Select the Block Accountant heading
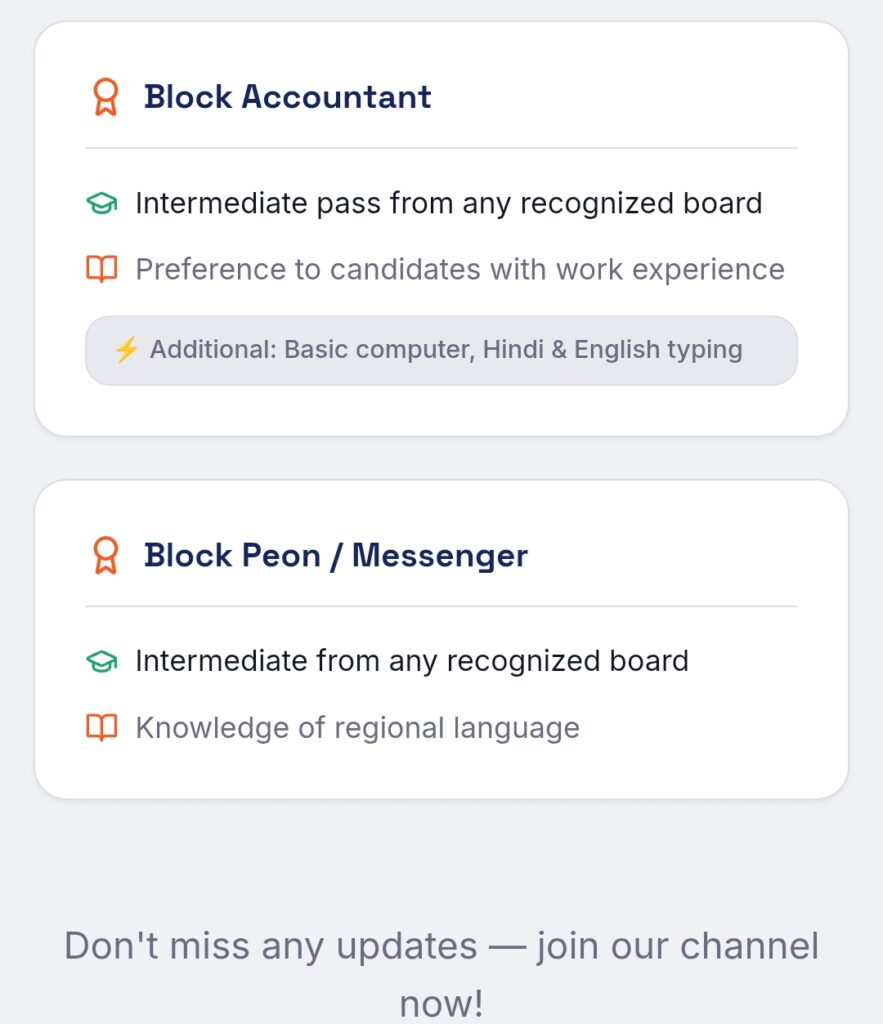883x1024 pixels. (287, 97)
